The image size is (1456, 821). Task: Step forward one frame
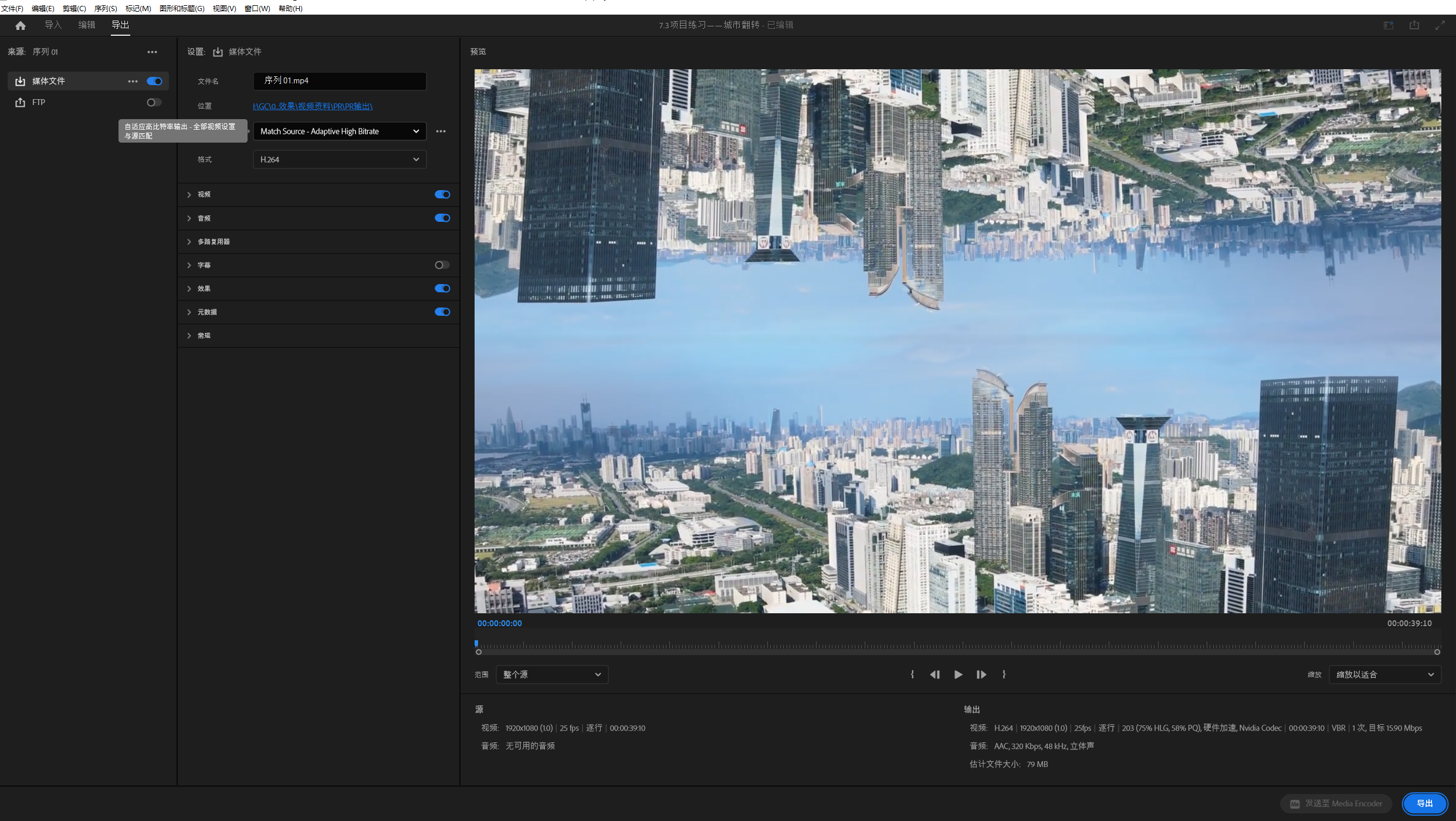981,674
